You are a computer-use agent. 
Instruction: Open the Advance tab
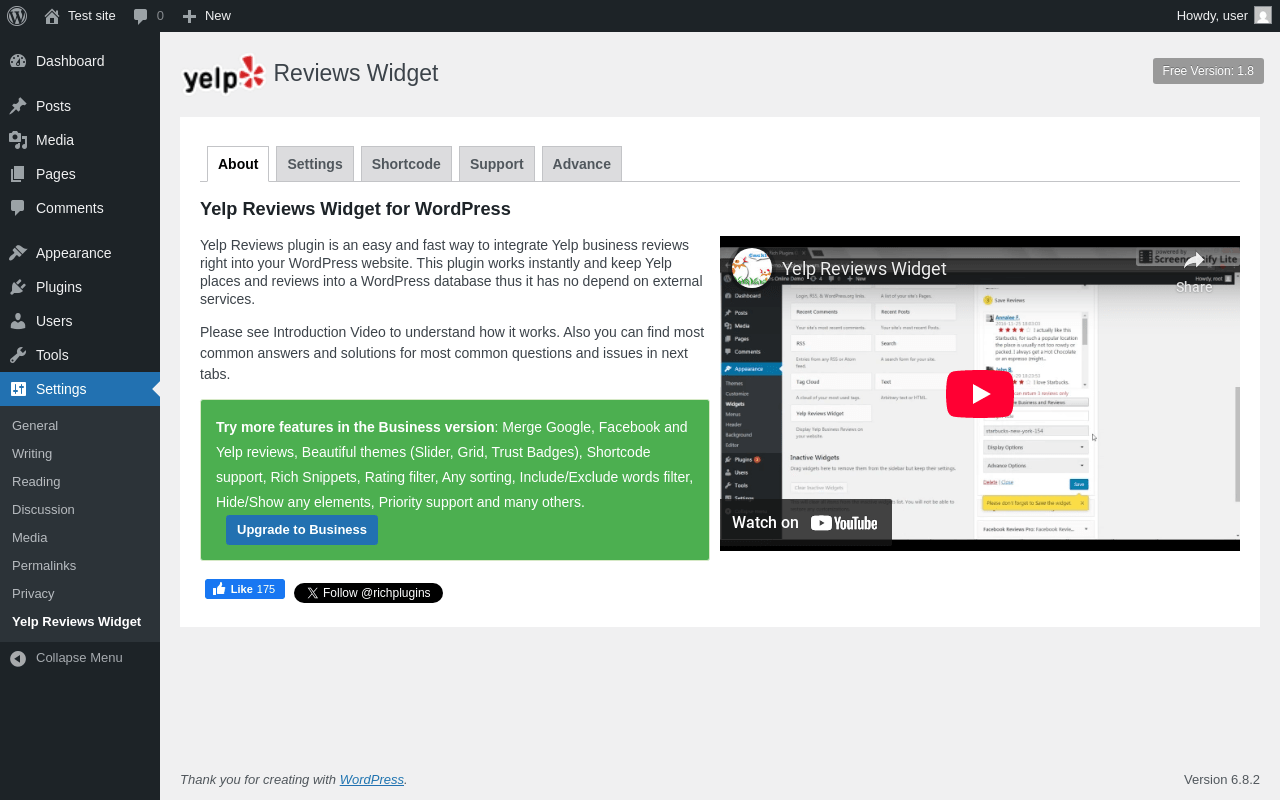tap(582, 164)
